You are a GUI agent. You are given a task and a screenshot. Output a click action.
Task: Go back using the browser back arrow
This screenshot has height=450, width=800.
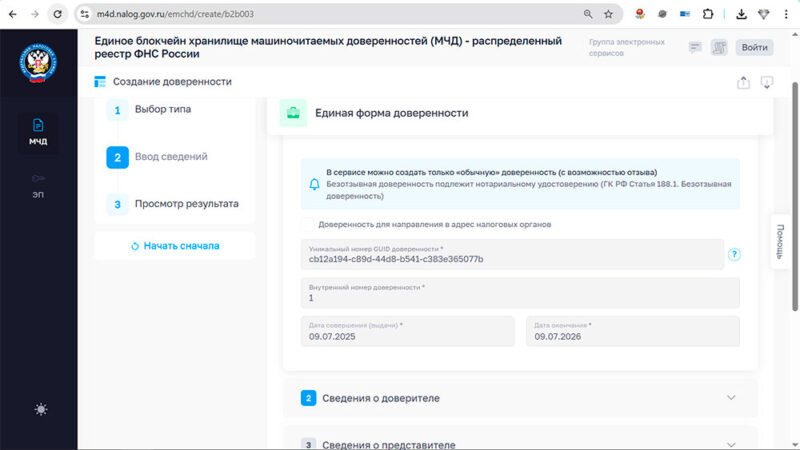coord(13,14)
